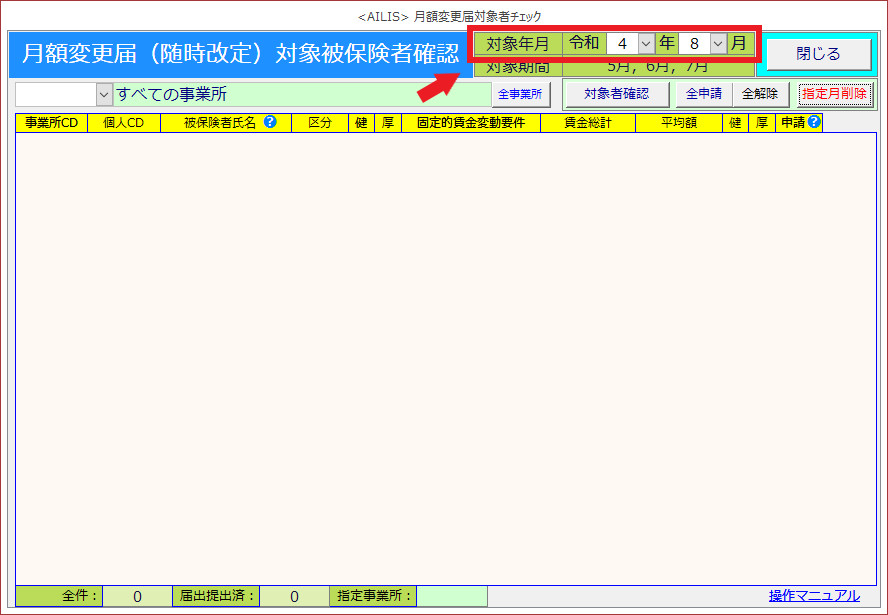Choose the 全事業所 button

pos(520,94)
